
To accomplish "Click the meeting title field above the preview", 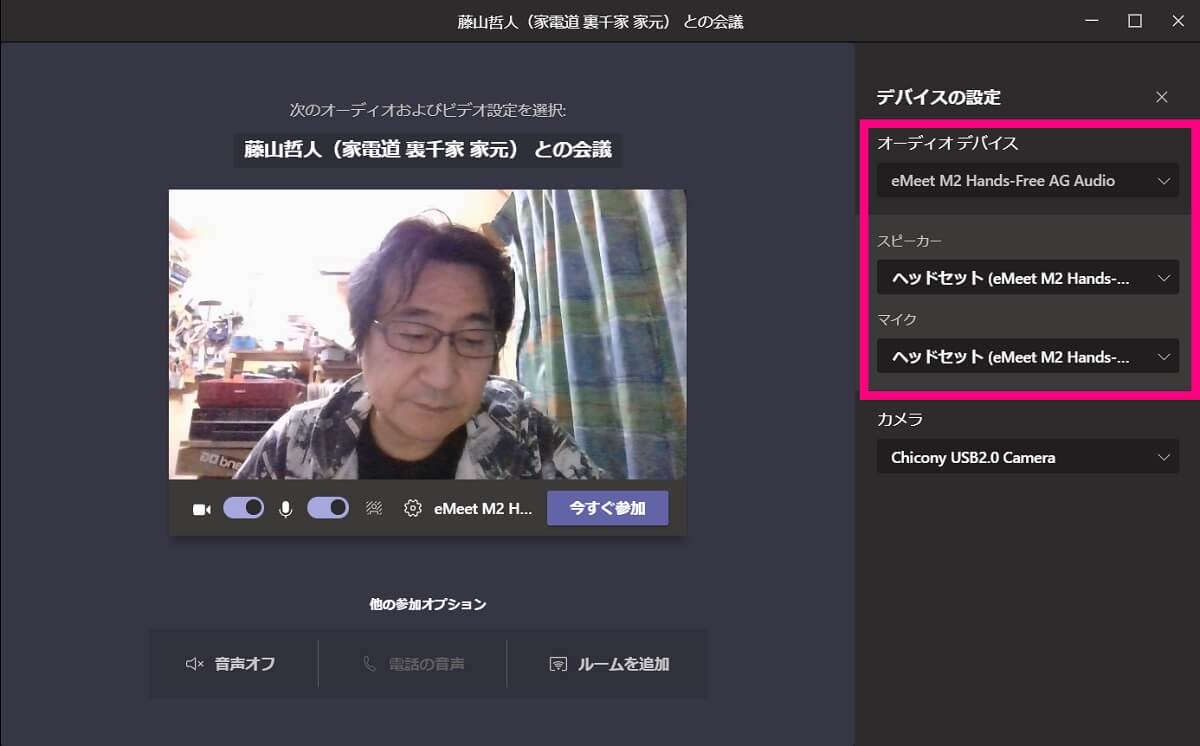I will [x=427, y=151].
